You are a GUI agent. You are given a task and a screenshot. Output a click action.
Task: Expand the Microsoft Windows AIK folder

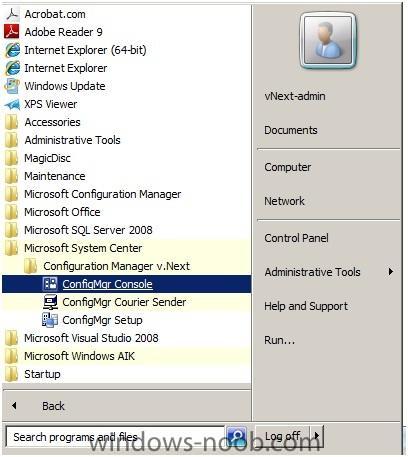click(79, 356)
